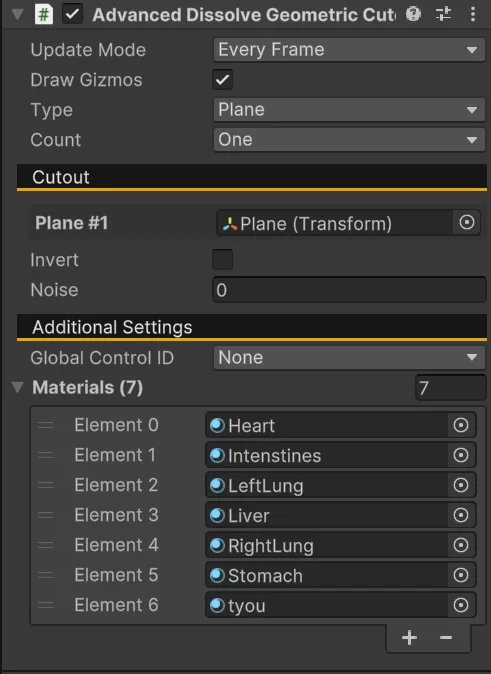This screenshot has height=674, width=491.
Task: Click the script icon in the component header
Action: (x=43, y=15)
